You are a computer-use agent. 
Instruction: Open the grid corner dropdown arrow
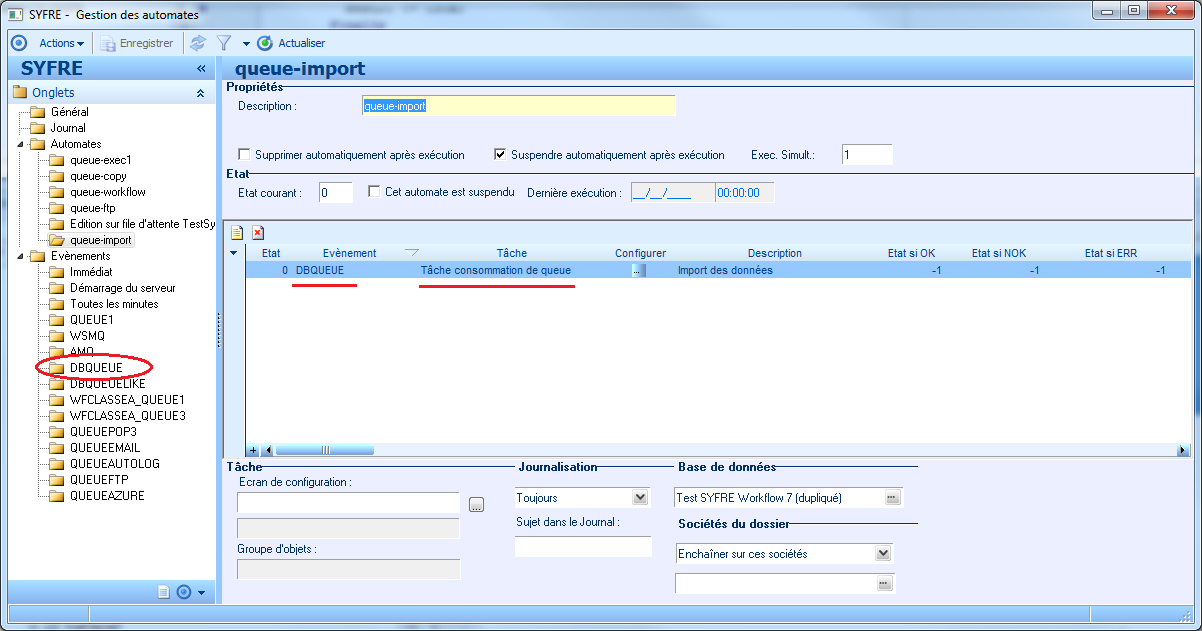[234, 253]
